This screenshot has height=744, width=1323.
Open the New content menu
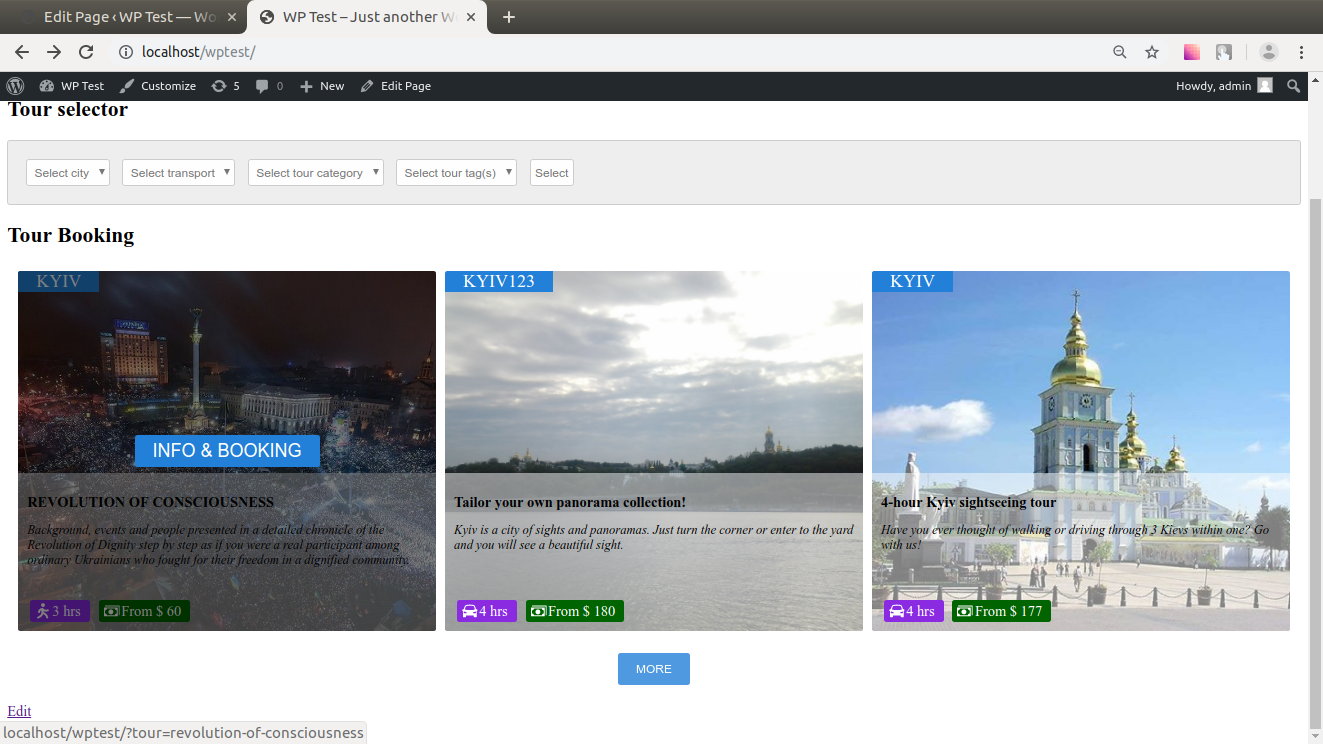(x=322, y=86)
